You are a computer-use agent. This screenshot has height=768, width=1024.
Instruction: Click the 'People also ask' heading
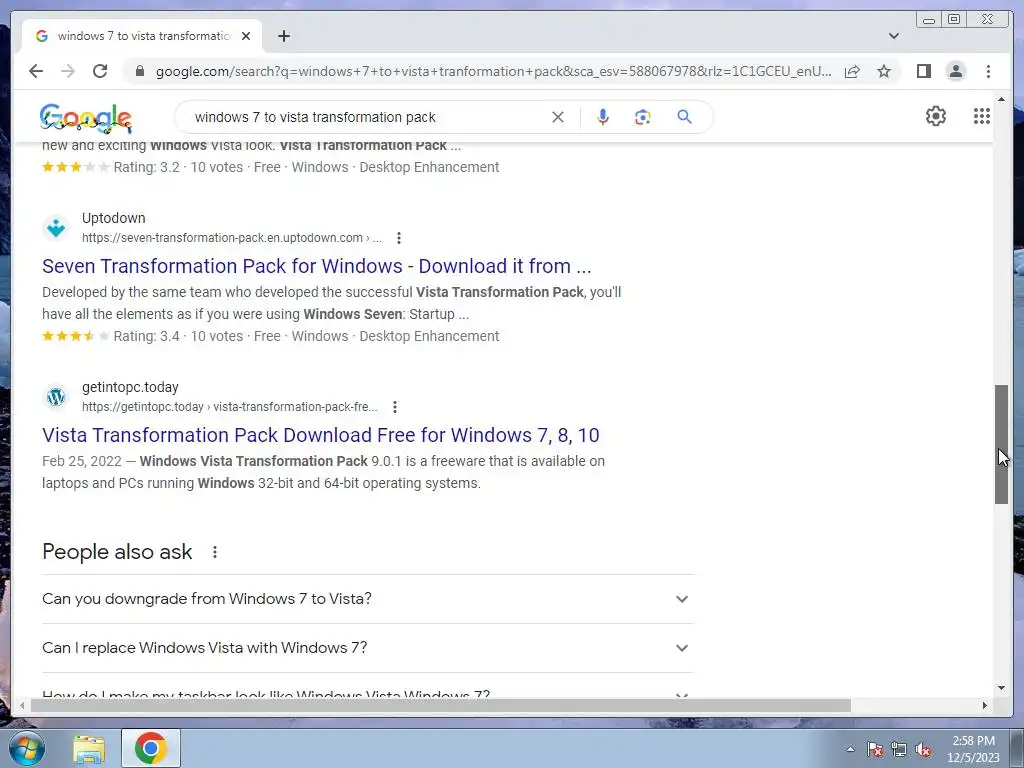click(117, 552)
